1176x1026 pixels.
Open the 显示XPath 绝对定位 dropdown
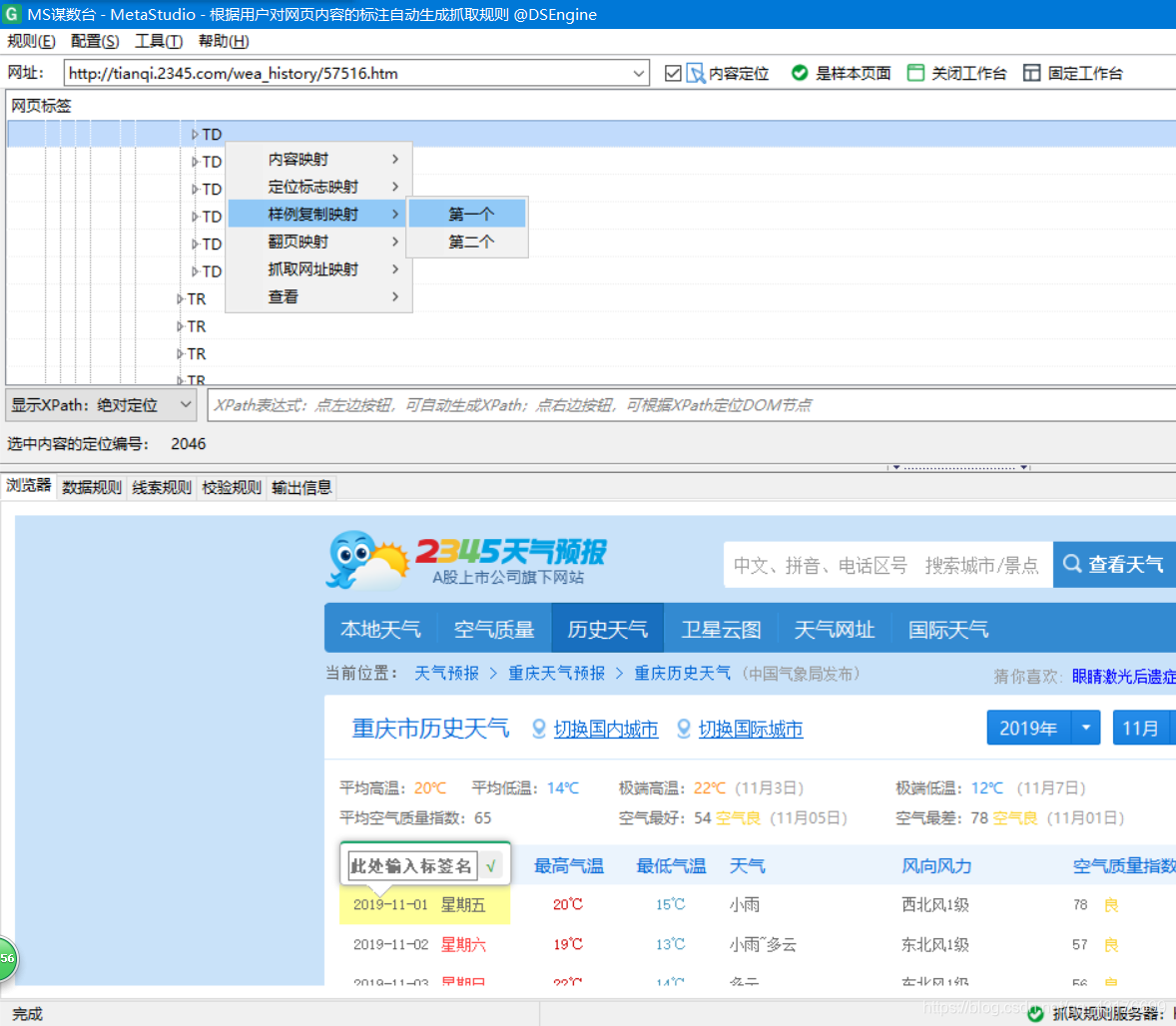click(183, 405)
